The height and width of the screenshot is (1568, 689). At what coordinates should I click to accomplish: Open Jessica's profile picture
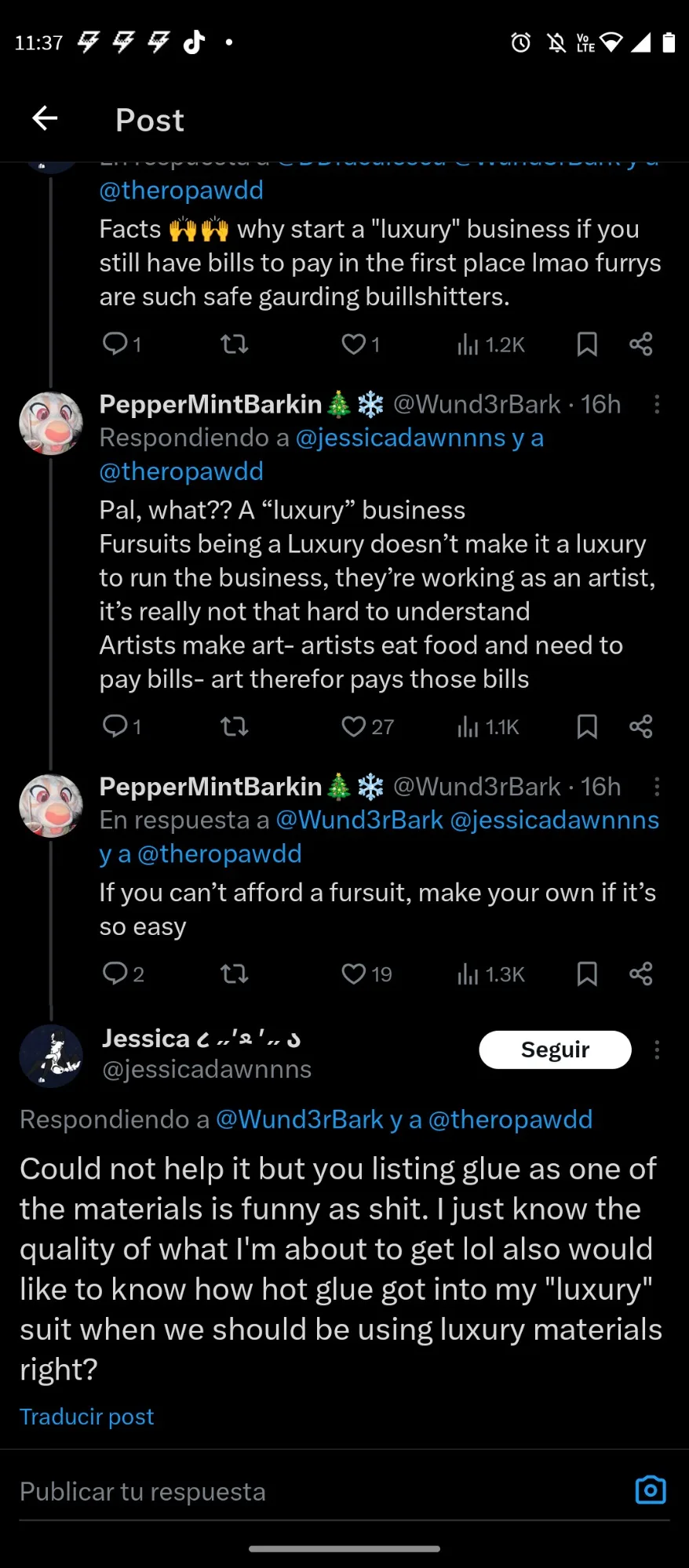[x=51, y=1056]
